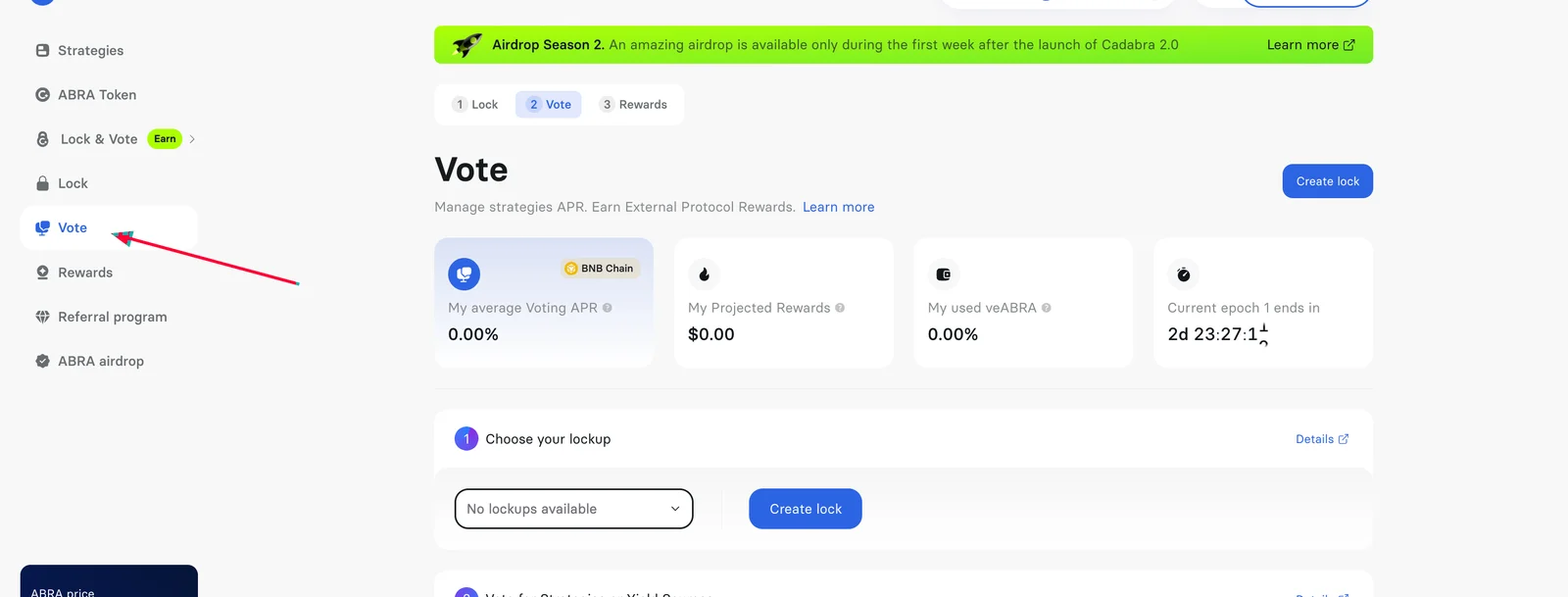Click the epoch countdown timer value

(1217, 334)
